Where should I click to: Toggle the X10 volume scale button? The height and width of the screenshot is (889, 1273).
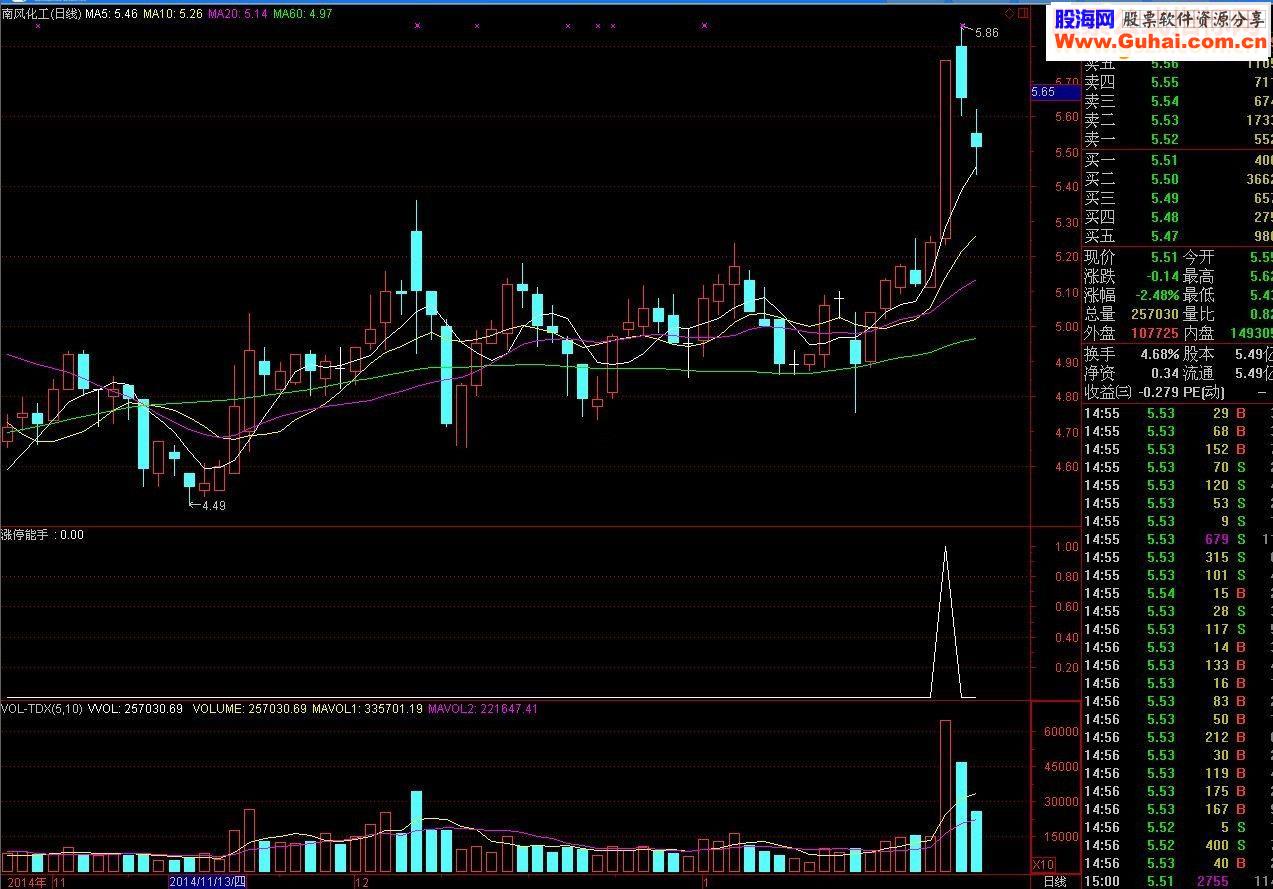tap(1043, 864)
